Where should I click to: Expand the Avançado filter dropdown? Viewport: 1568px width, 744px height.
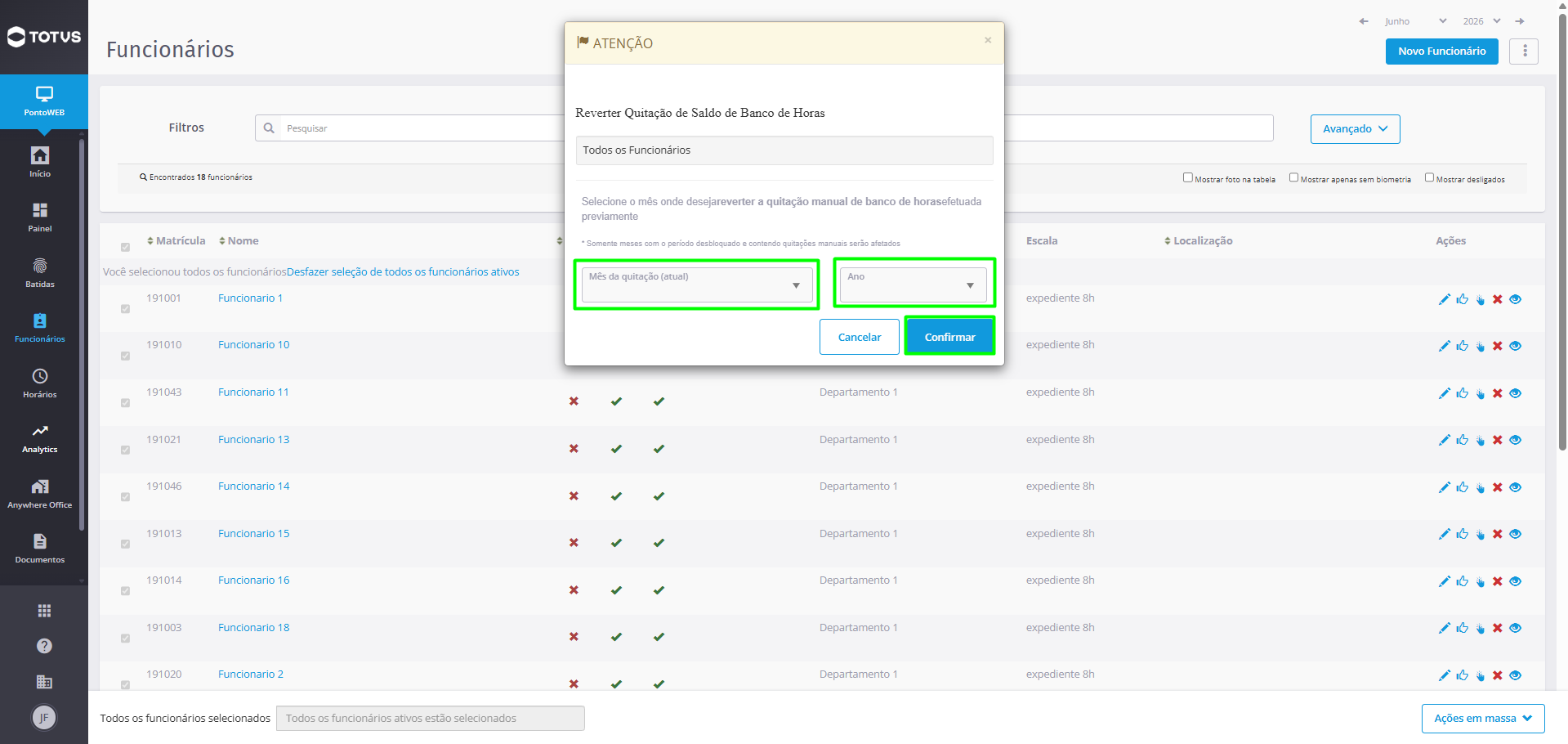tap(1355, 129)
